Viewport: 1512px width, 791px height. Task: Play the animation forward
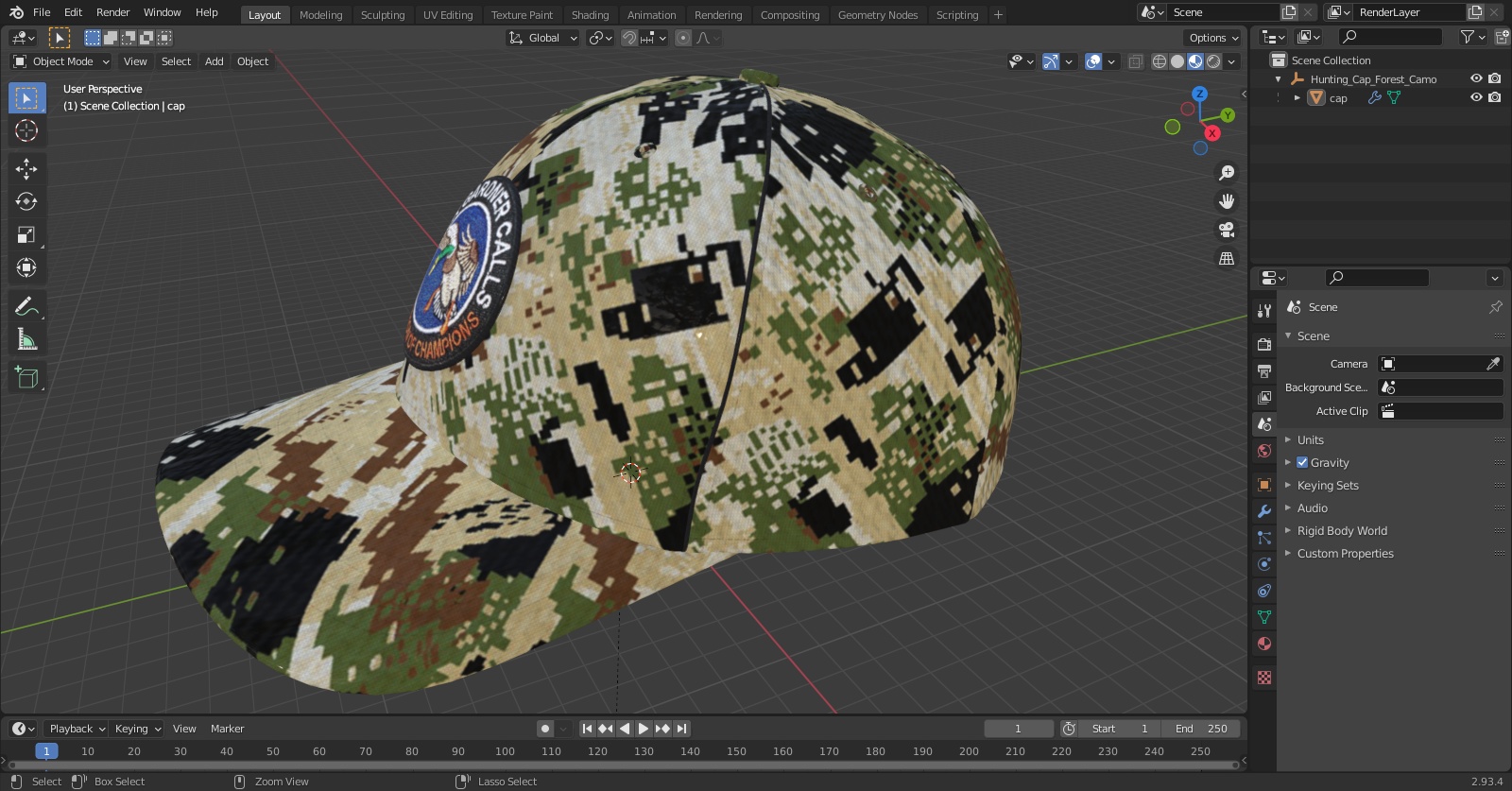pos(644,729)
